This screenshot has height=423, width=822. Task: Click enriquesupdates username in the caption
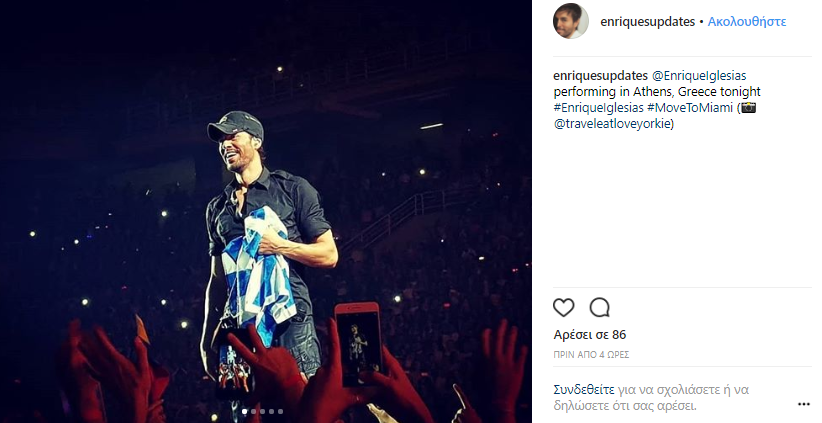(600, 76)
